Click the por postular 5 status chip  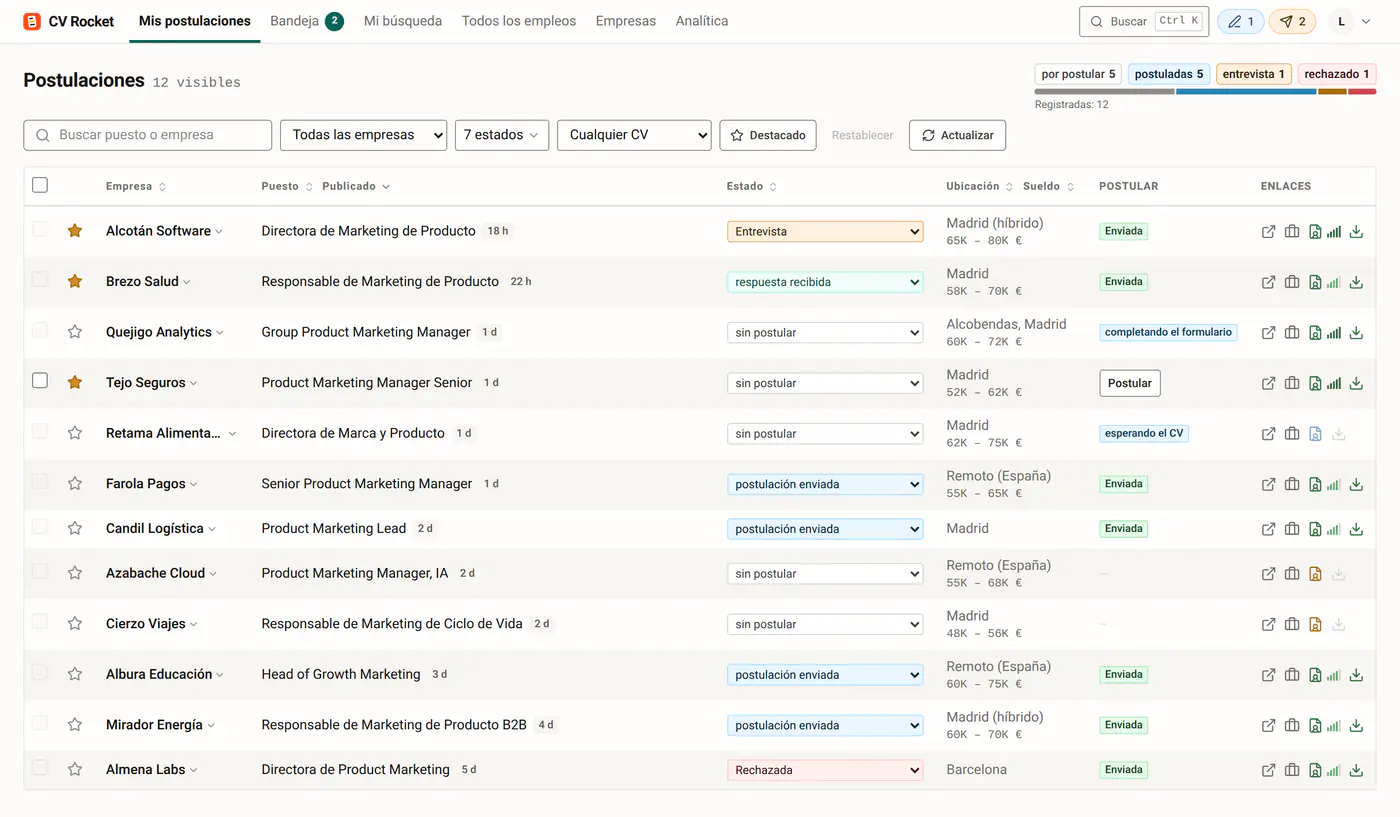[x=1079, y=74]
